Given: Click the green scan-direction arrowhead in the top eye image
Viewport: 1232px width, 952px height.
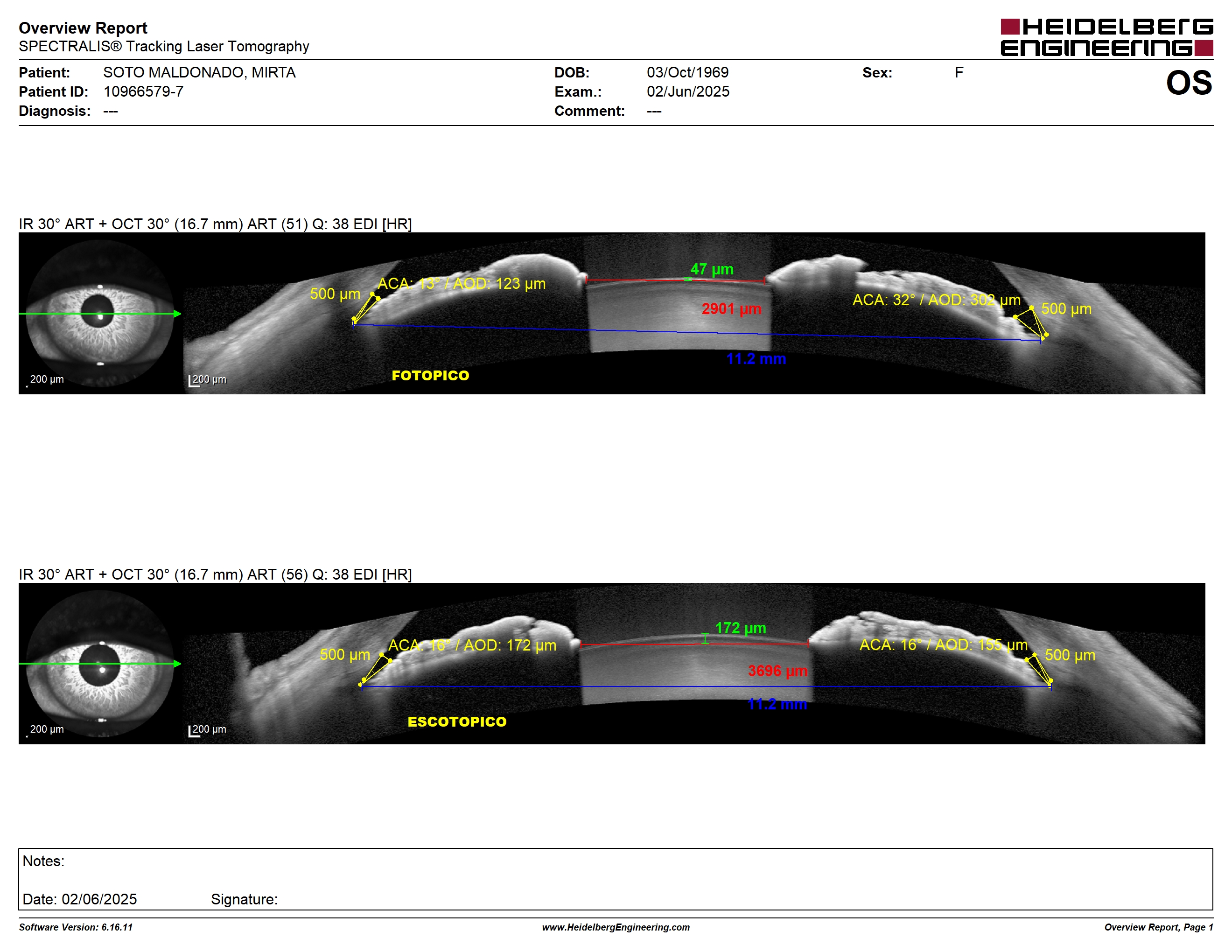Looking at the screenshot, I should (177, 314).
